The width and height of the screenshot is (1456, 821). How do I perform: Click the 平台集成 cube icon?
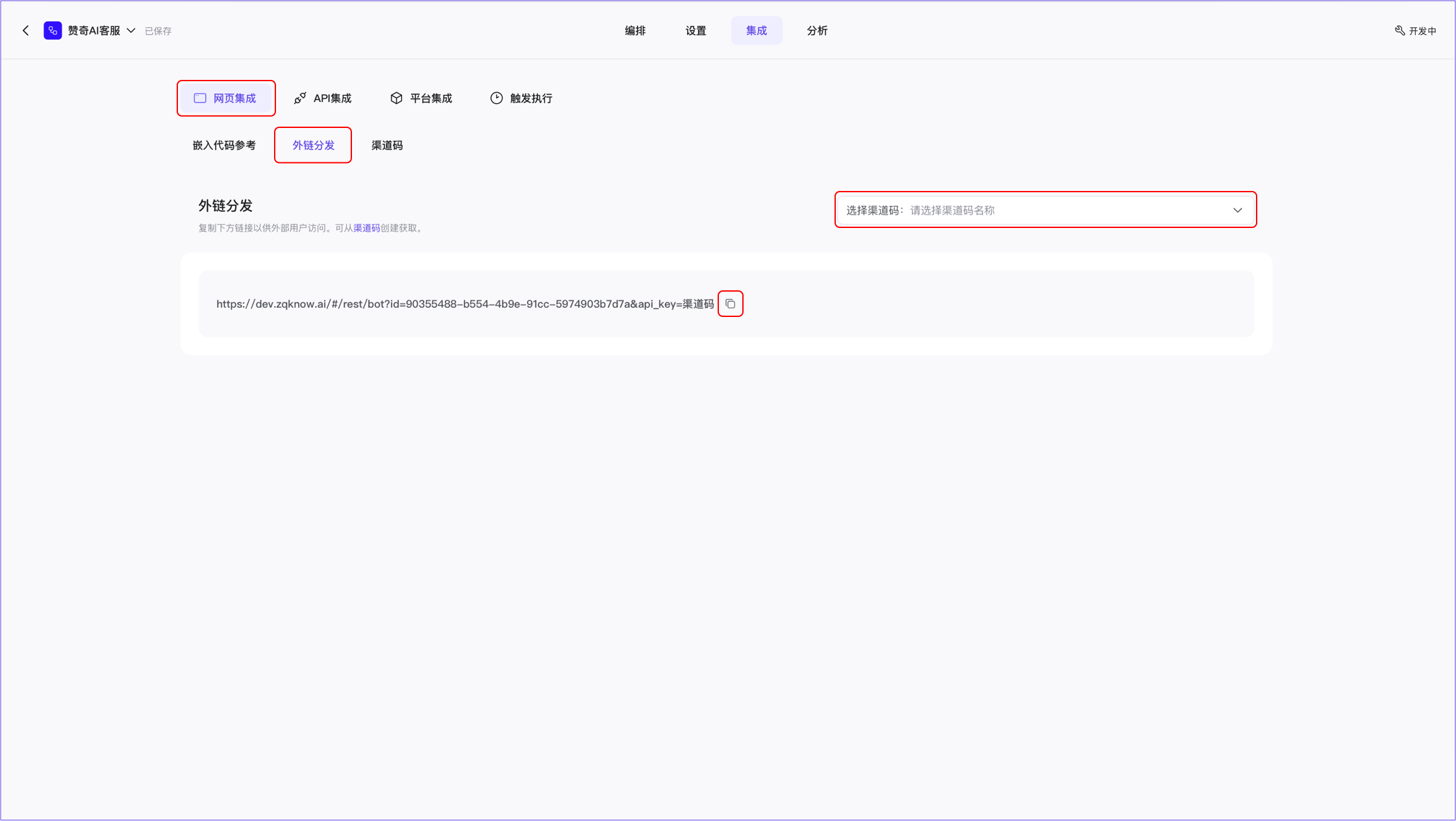point(396,98)
